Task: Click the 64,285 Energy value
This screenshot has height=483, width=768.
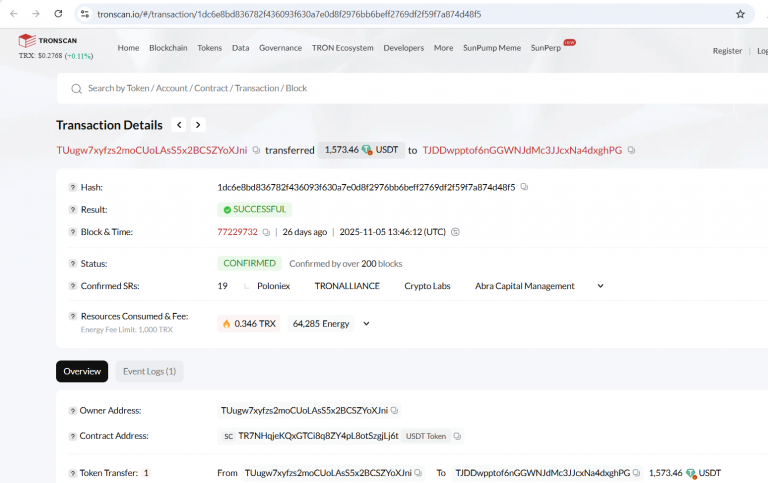Action: 321,323
